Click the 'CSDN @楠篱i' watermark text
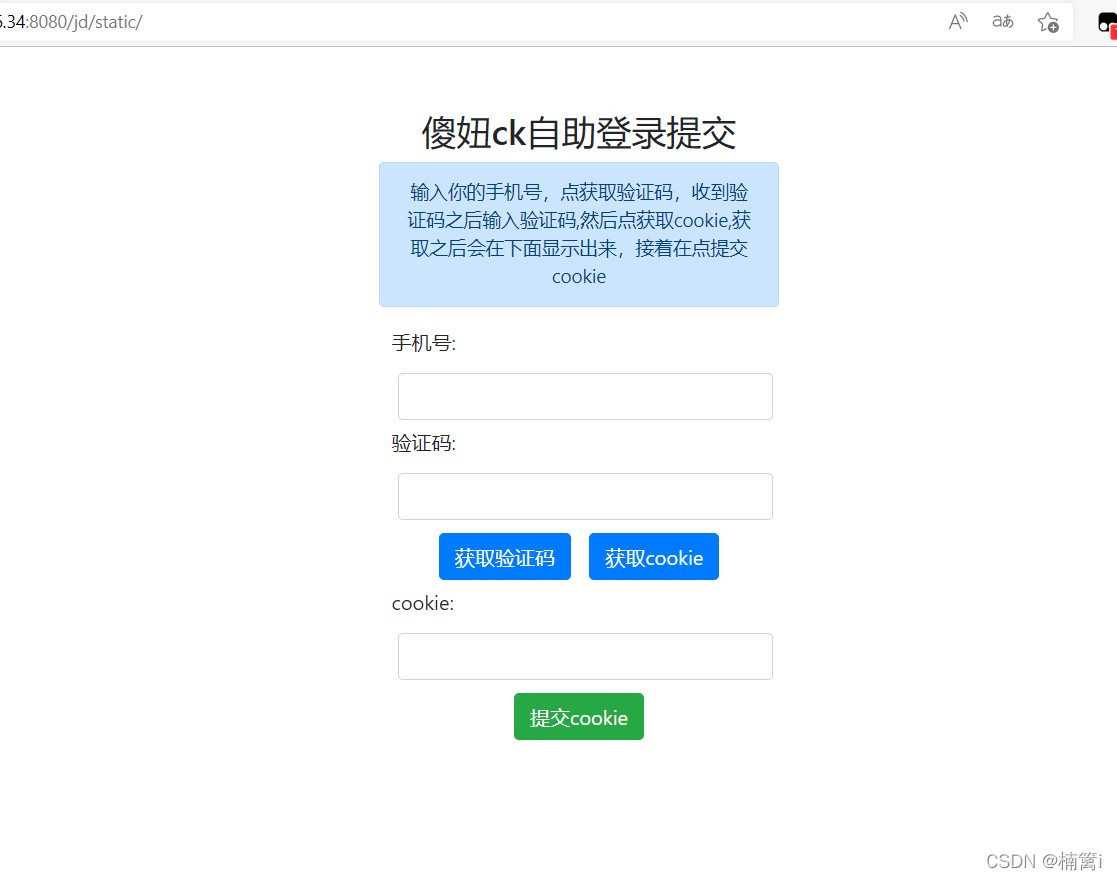 click(1043, 861)
